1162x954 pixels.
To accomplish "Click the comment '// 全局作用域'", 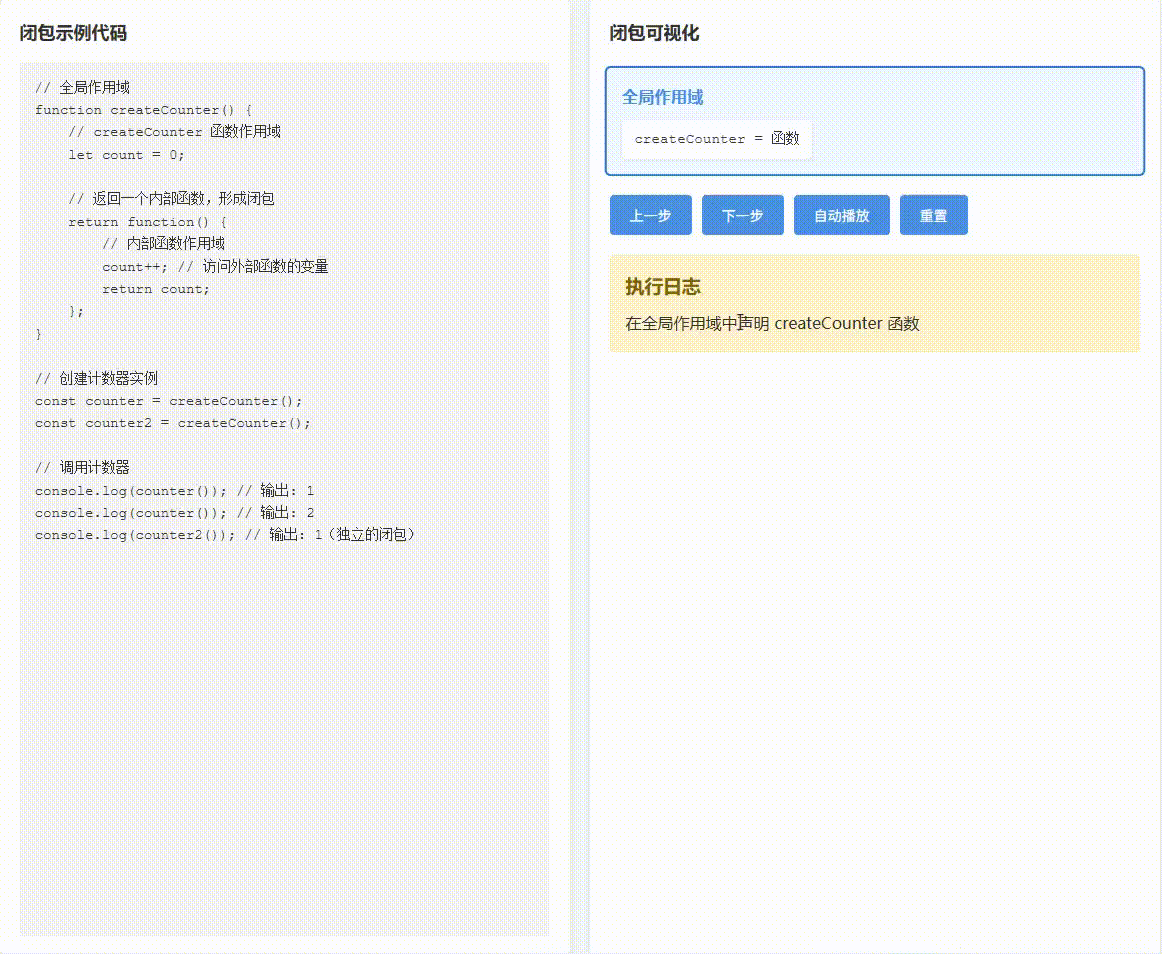I will coord(83,87).
